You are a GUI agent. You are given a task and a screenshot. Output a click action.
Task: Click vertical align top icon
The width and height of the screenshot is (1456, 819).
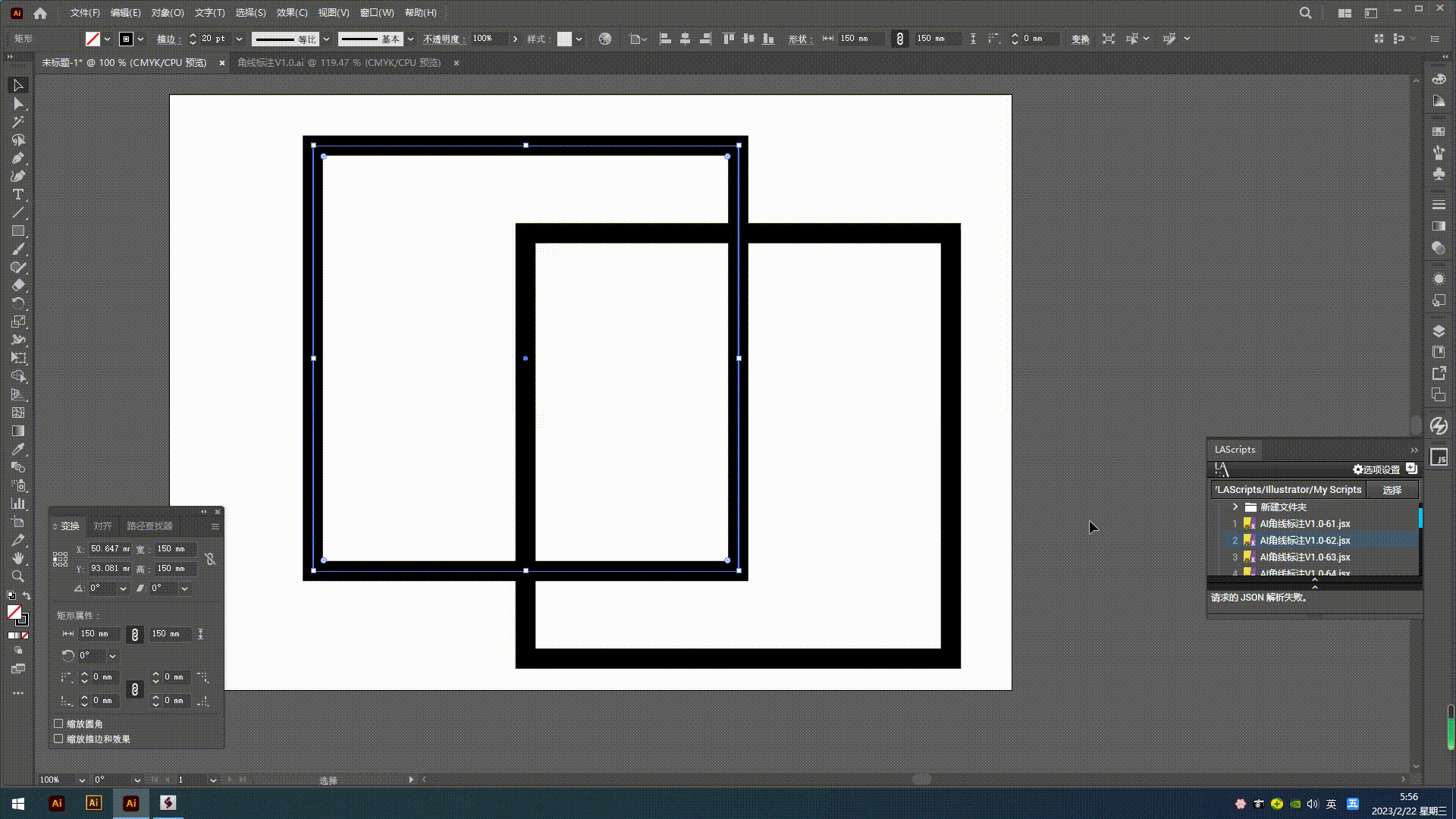pyautogui.click(x=729, y=39)
